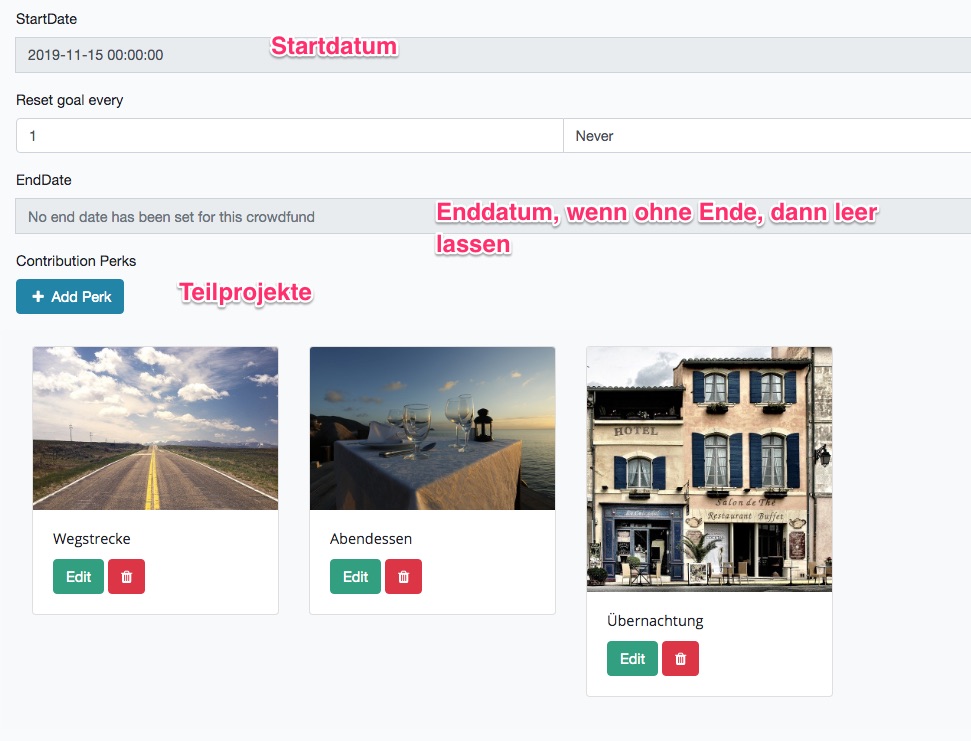Open the Never reset interval dropdown
This screenshot has height=741, width=971.
tap(767, 136)
